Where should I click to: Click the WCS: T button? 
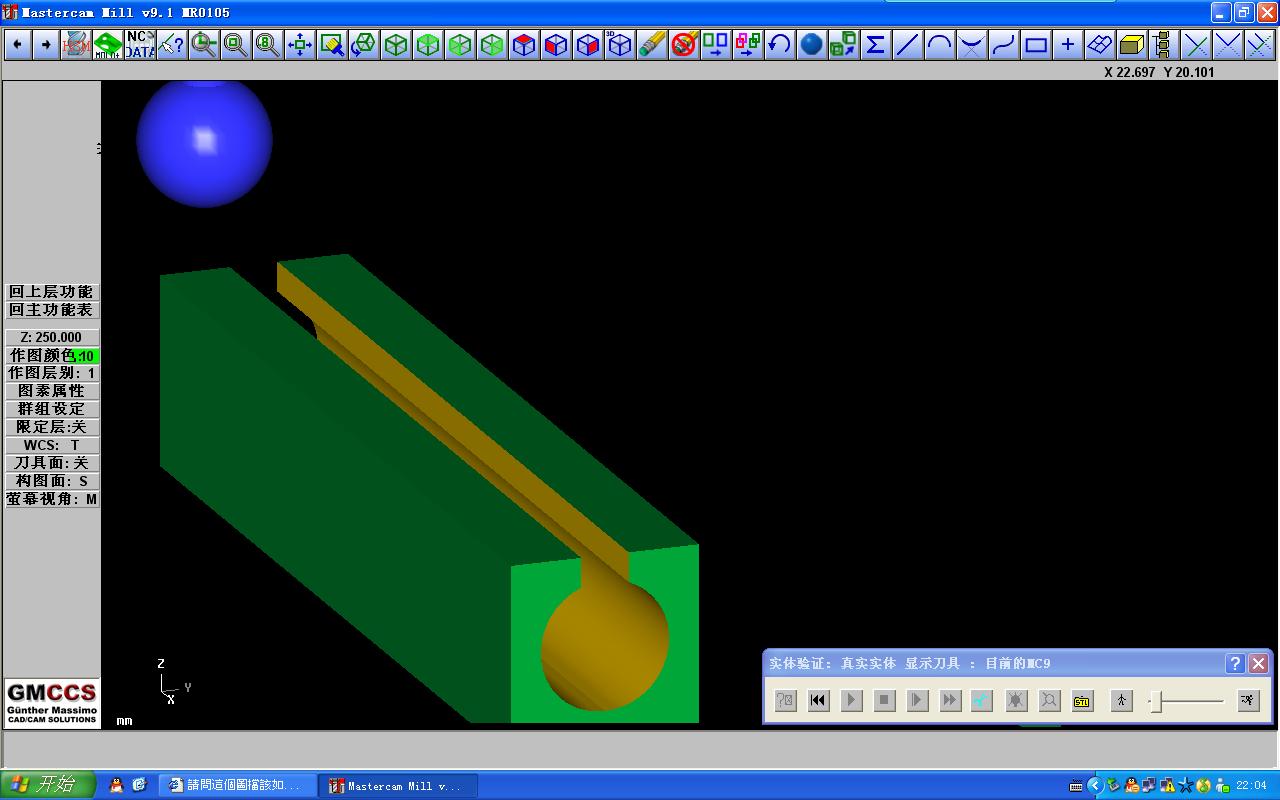52,445
